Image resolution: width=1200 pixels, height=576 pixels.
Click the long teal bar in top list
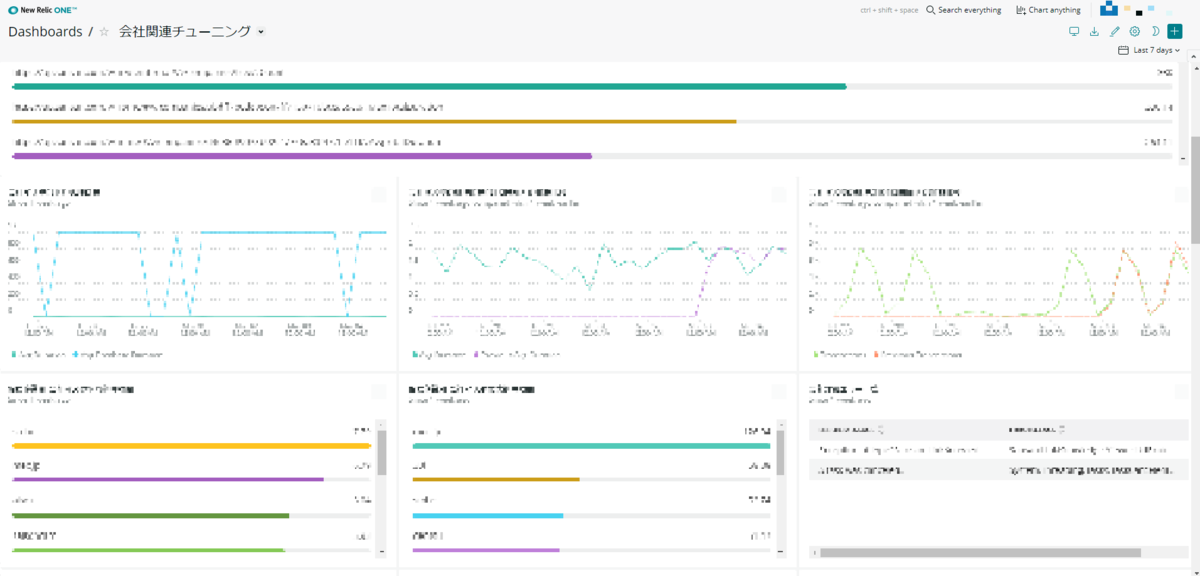[x=429, y=87]
